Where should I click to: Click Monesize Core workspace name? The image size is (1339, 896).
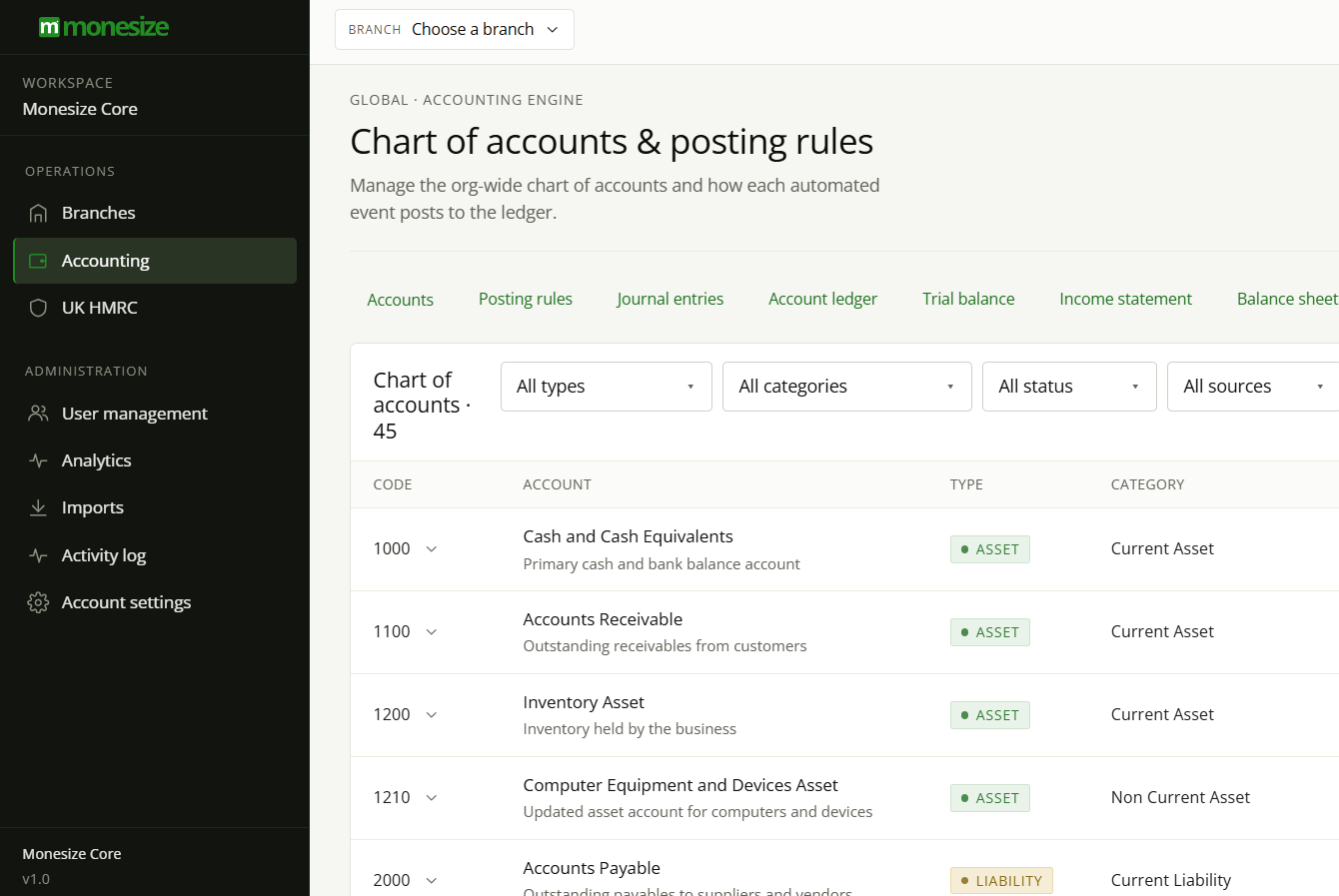(80, 109)
